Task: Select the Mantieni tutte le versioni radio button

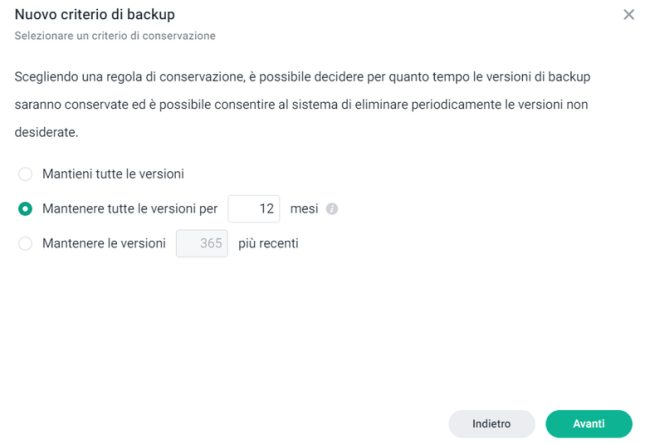Action: (26, 174)
